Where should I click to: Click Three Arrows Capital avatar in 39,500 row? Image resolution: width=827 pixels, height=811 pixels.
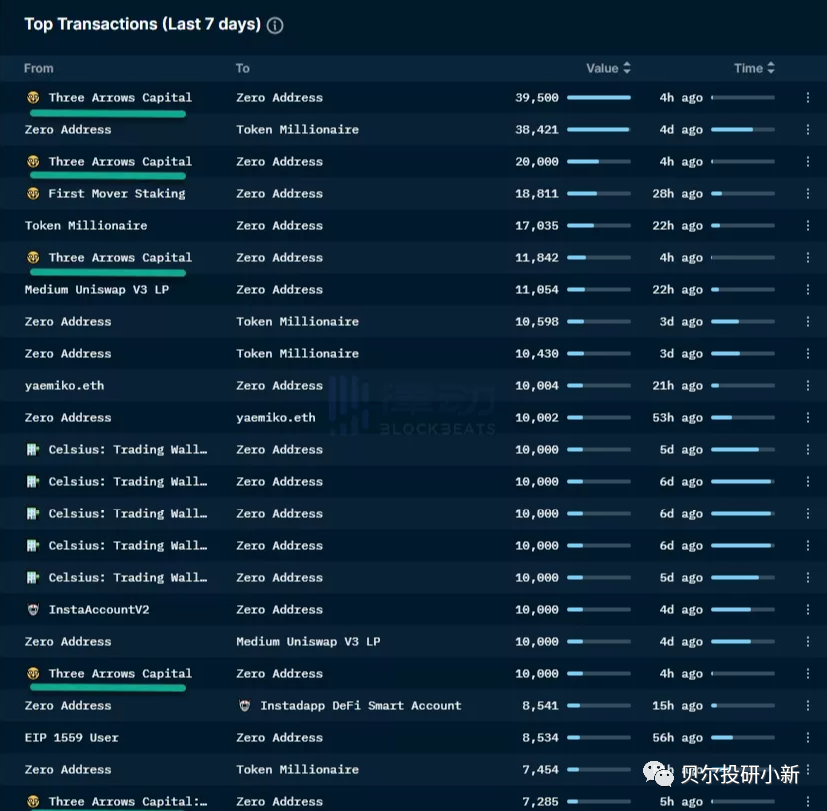[33, 98]
